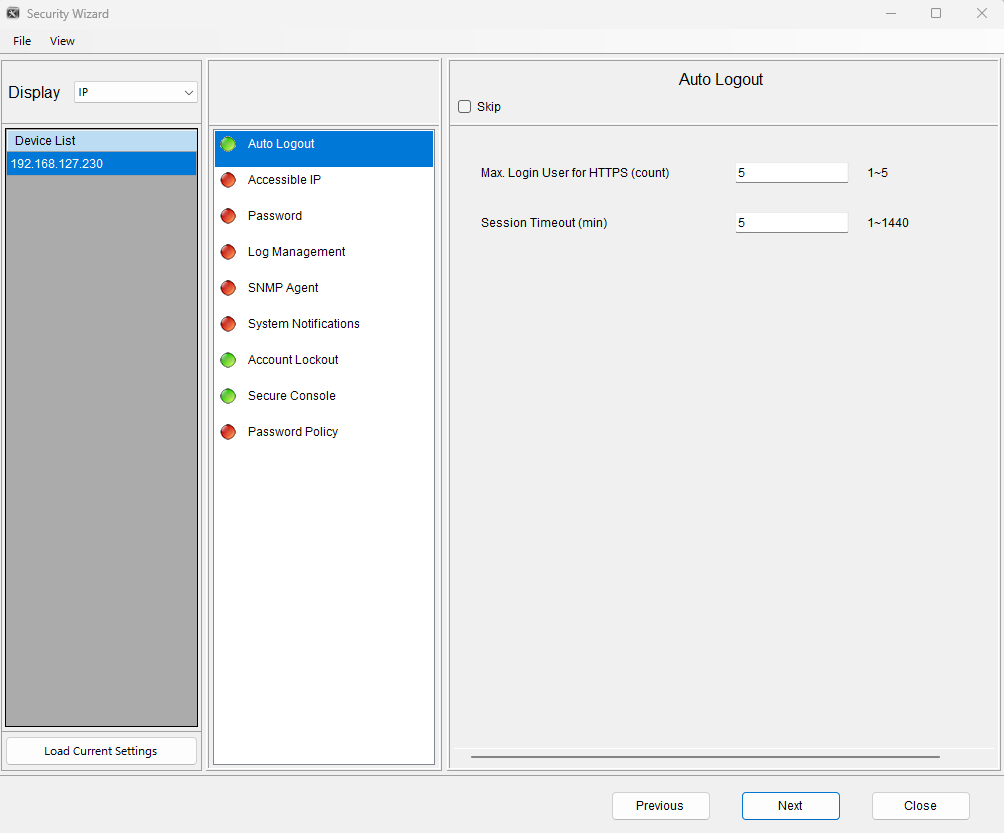Click the red status icon beside Accessible IP
Image resolution: width=1004 pixels, height=833 pixels.
tap(228, 180)
